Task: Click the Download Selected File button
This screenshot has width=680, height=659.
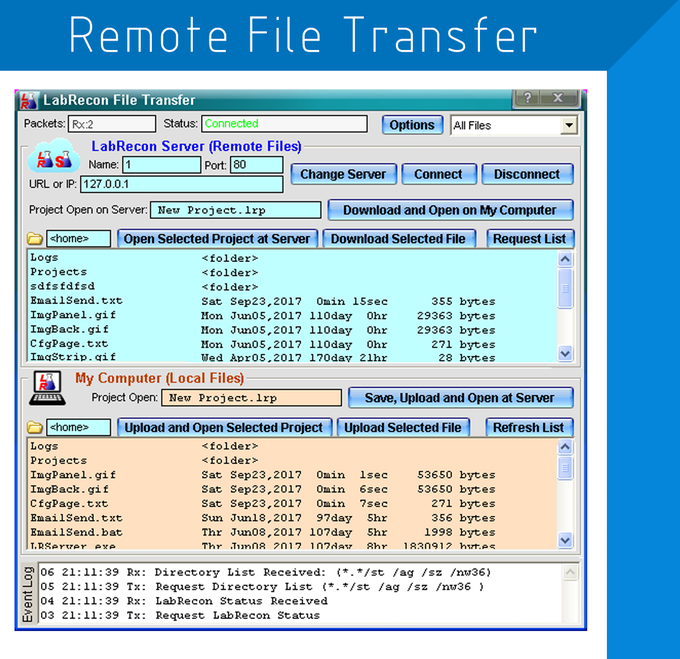Action: tap(399, 238)
